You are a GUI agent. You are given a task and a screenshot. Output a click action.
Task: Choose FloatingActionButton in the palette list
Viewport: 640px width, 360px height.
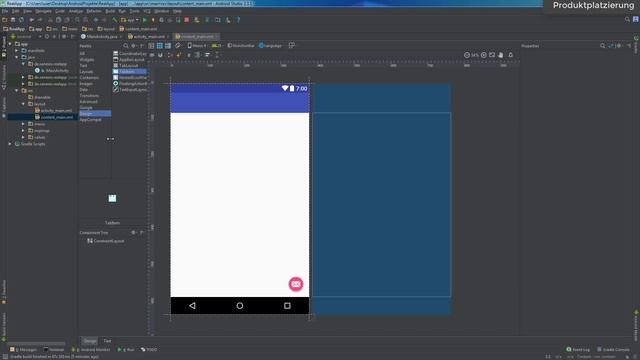click(x=130, y=83)
